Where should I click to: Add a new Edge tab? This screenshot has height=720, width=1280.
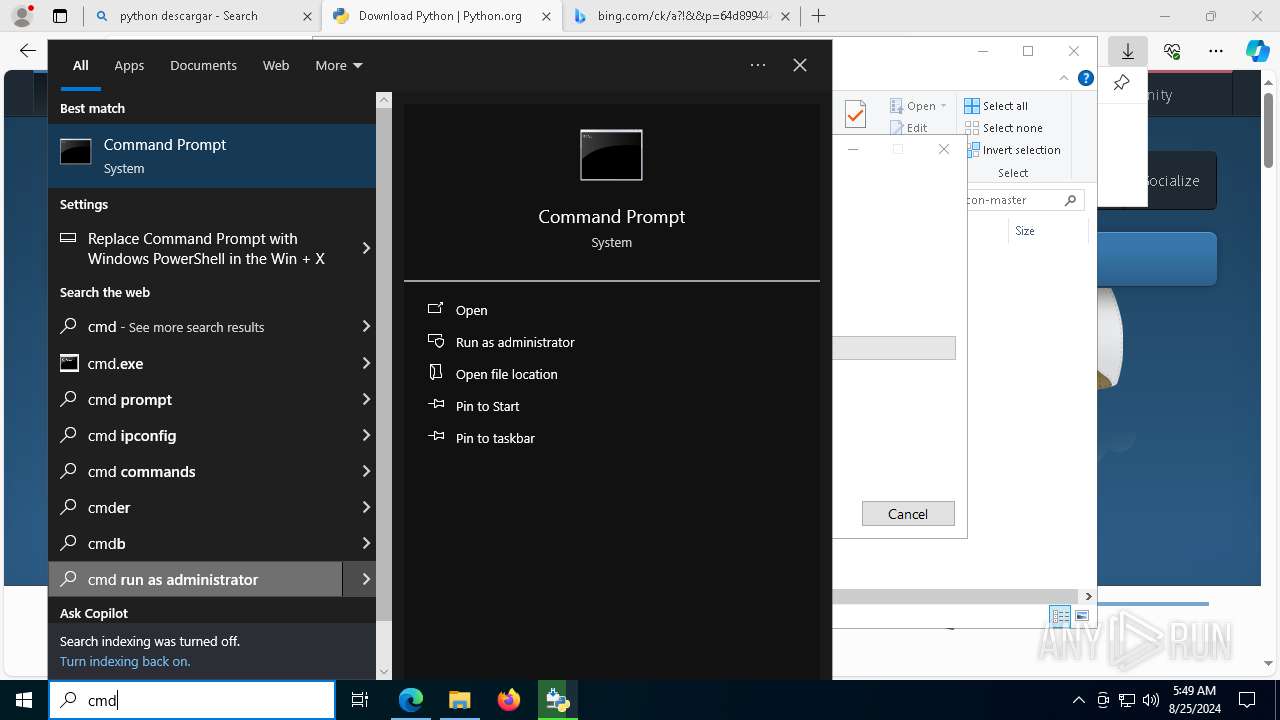[x=818, y=16]
